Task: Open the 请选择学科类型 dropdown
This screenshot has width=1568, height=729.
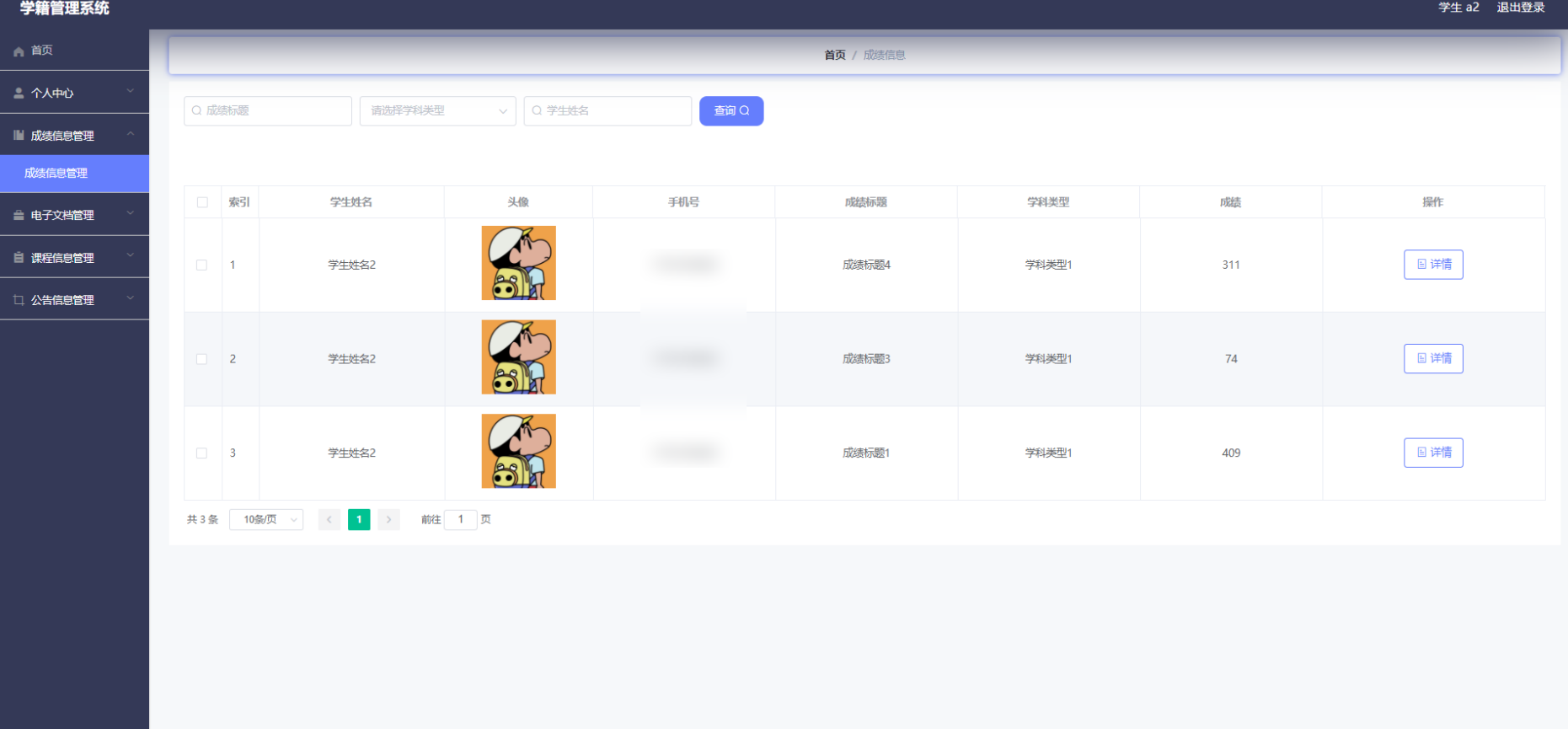Action: click(x=438, y=111)
